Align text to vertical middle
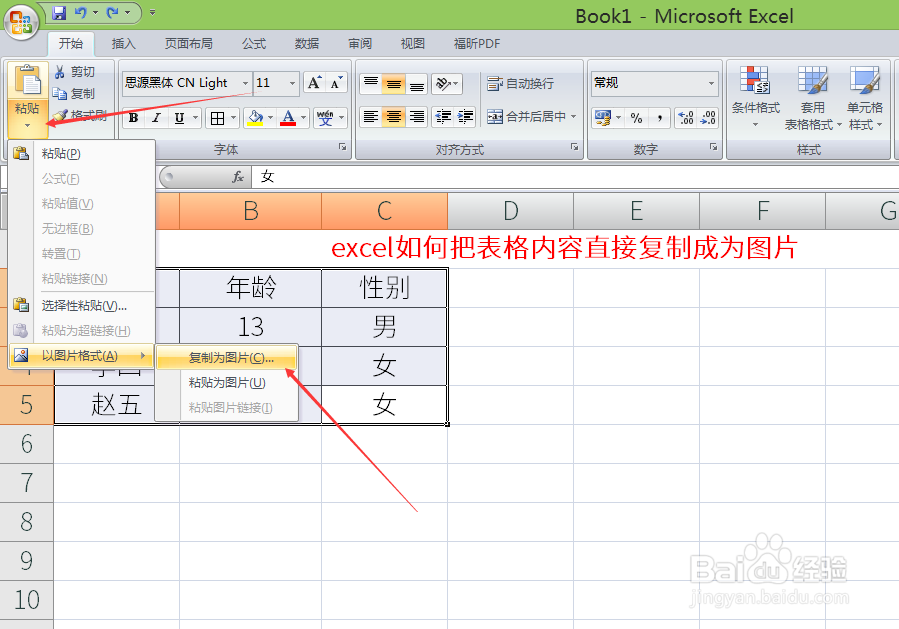 393,84
